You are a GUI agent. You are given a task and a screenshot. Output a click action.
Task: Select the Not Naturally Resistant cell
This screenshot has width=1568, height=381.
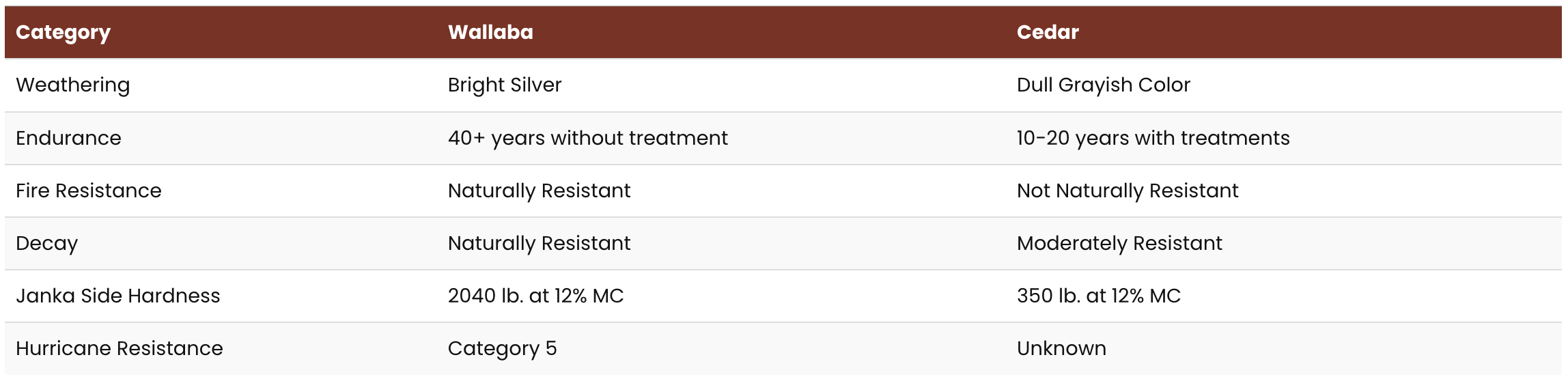tap(1127, 191)
